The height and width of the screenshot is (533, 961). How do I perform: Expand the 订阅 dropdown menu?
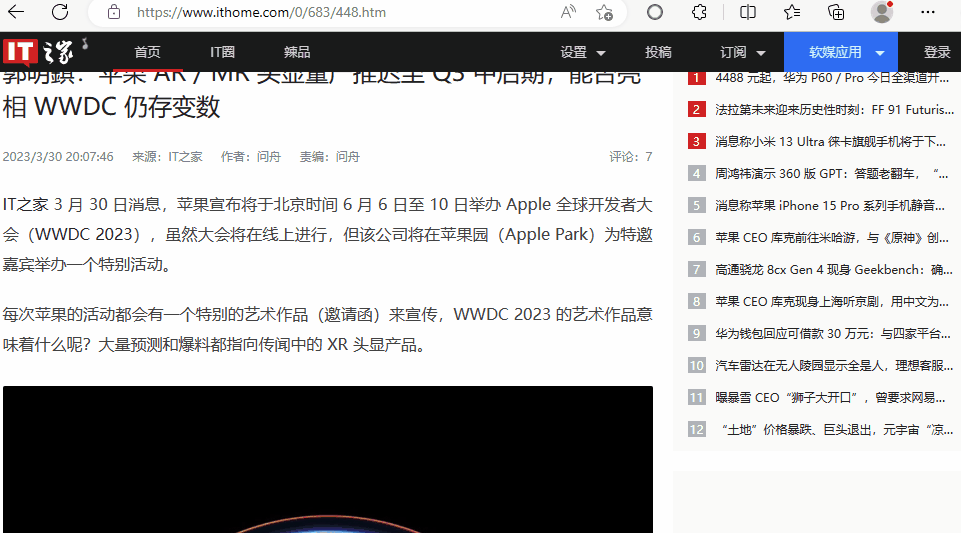[742, 52]
